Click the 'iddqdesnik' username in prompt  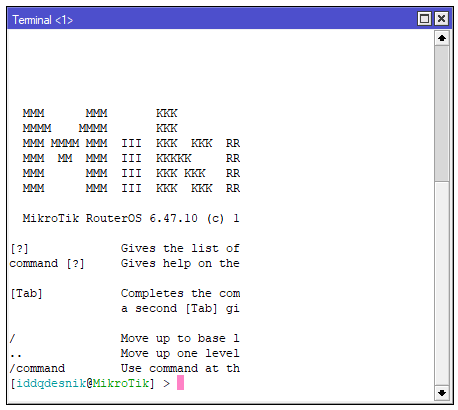(x=51, y=383)
